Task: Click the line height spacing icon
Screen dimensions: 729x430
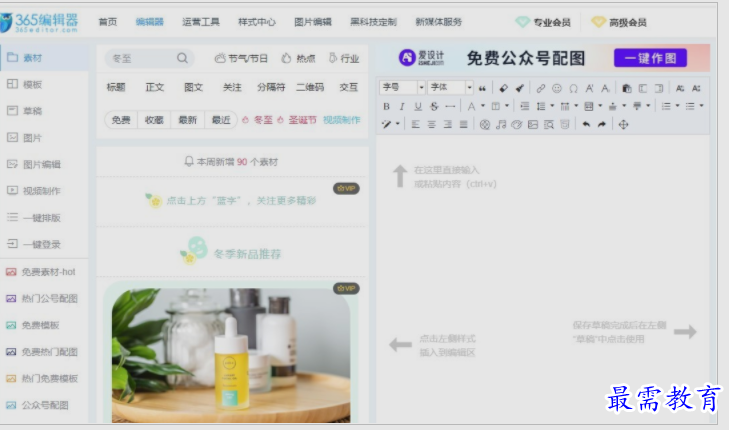Action: (x=541, y=106)
